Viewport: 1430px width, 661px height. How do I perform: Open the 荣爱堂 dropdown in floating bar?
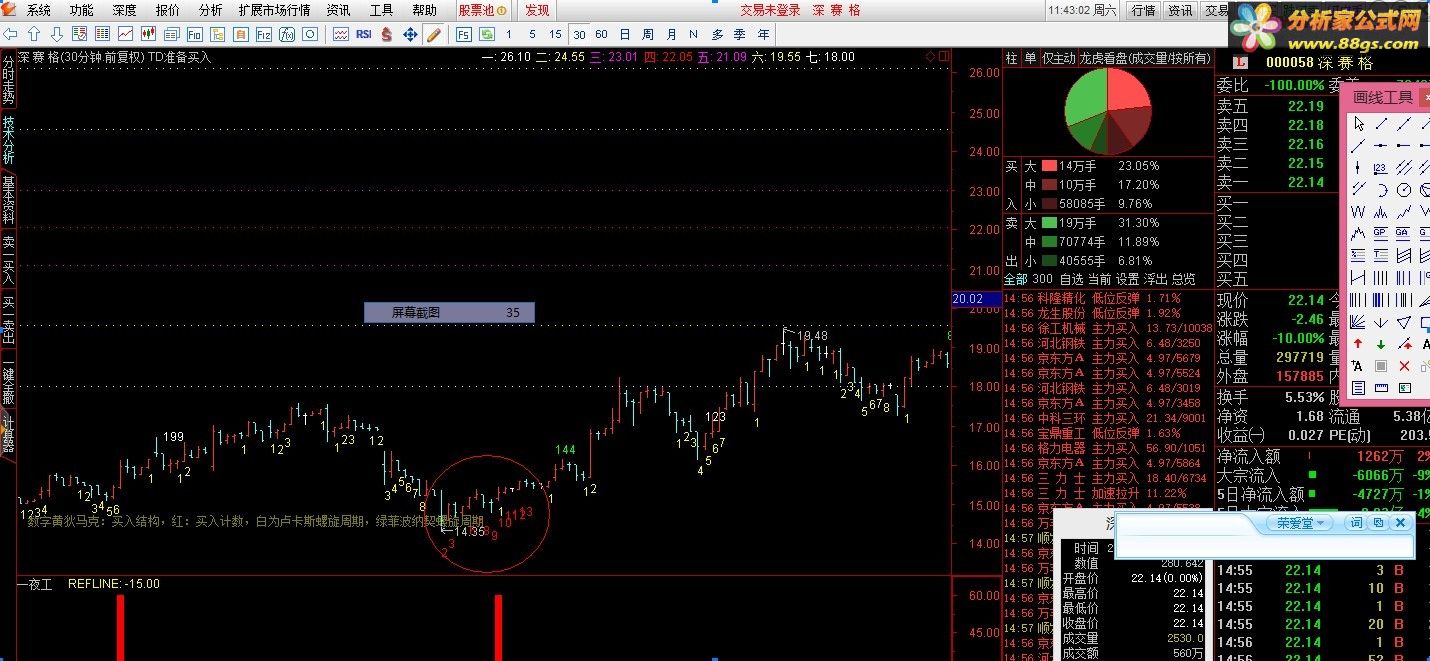coord(1300,523)
